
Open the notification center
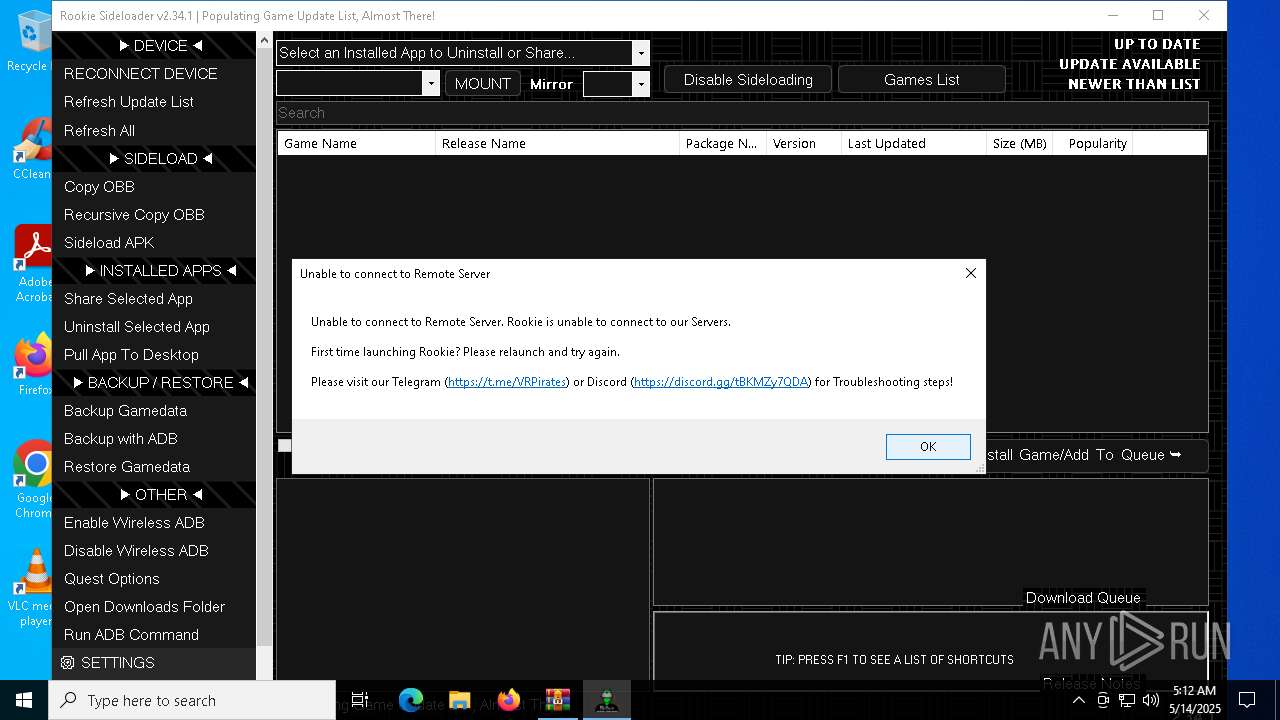1247,700
